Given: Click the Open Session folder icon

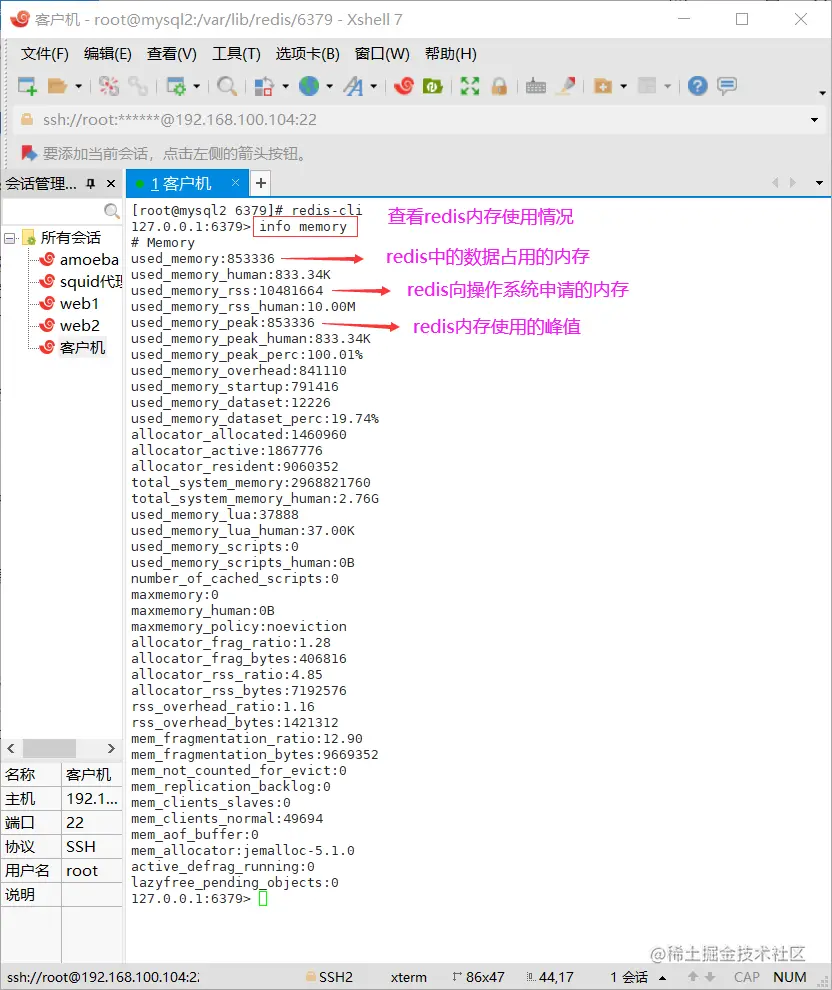Looking at the screenshot, I should tap(57, 86).
